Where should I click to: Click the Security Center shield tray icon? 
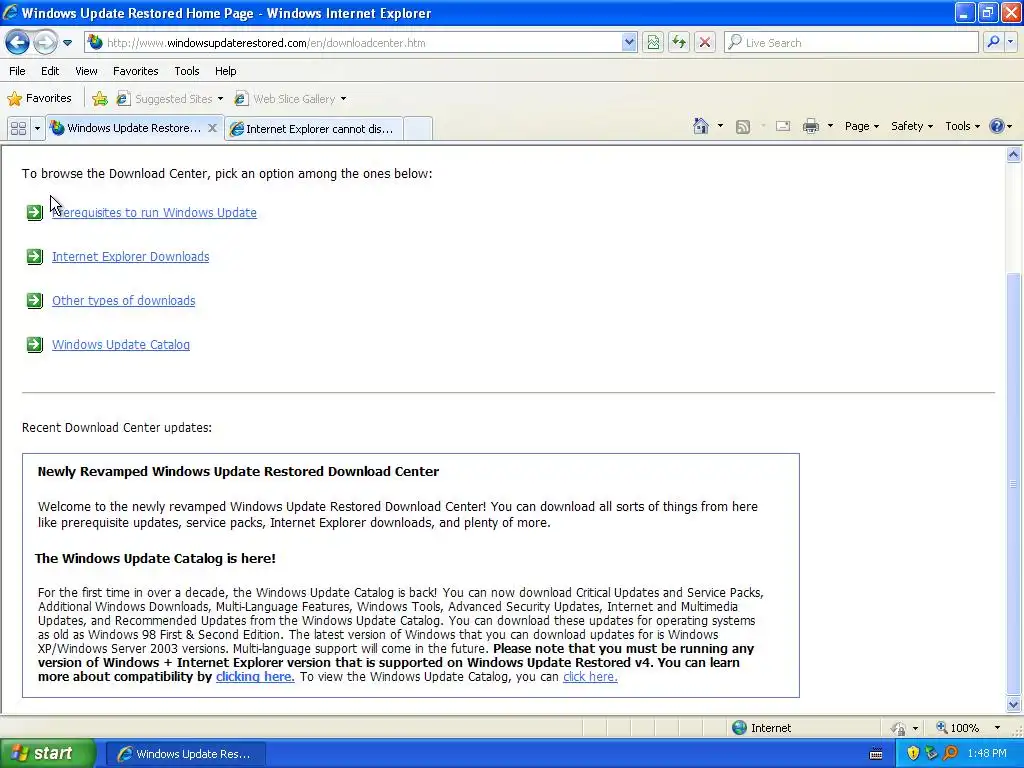click(913, 754)
